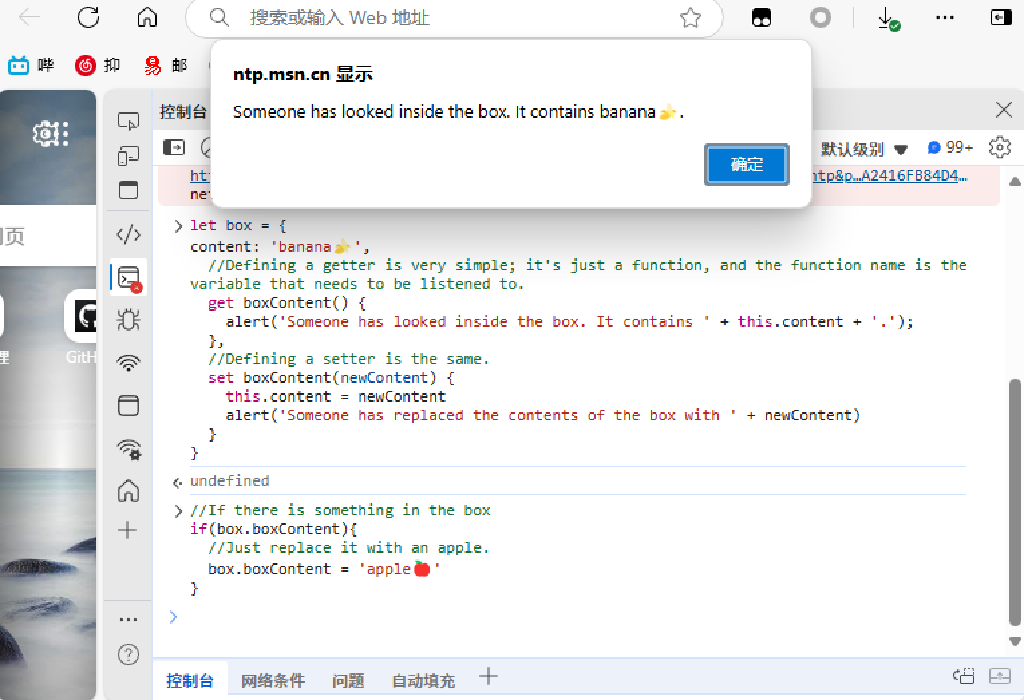Click the 控制台 panel title at top
The image size is (1024, 700).
183,112
